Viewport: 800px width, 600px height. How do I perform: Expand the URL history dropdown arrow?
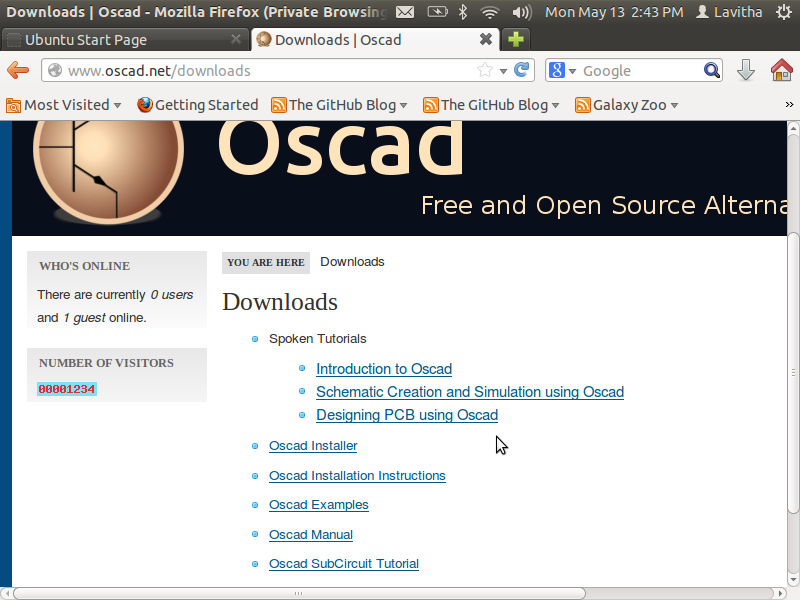[x=503, y=71]
